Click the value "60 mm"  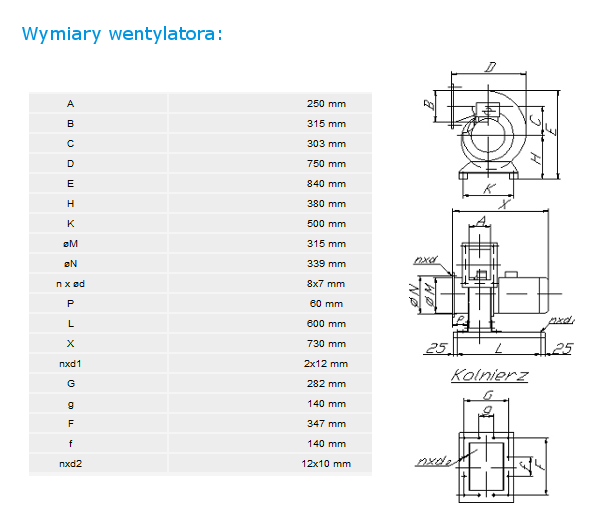pyautogui.click(x=326, y=303)
